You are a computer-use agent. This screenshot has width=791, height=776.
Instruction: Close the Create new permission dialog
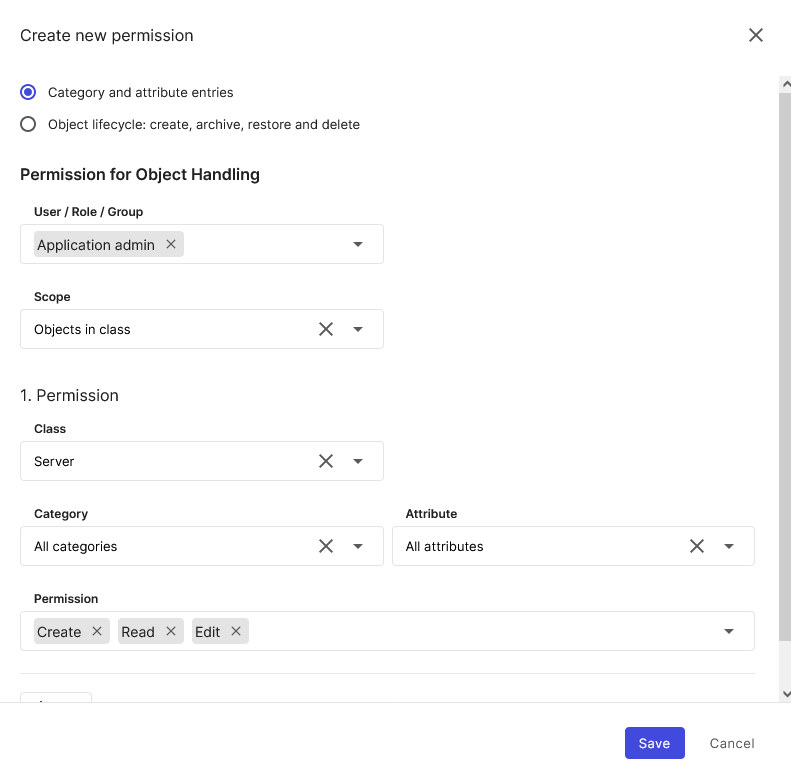click(x=756, y=35)
